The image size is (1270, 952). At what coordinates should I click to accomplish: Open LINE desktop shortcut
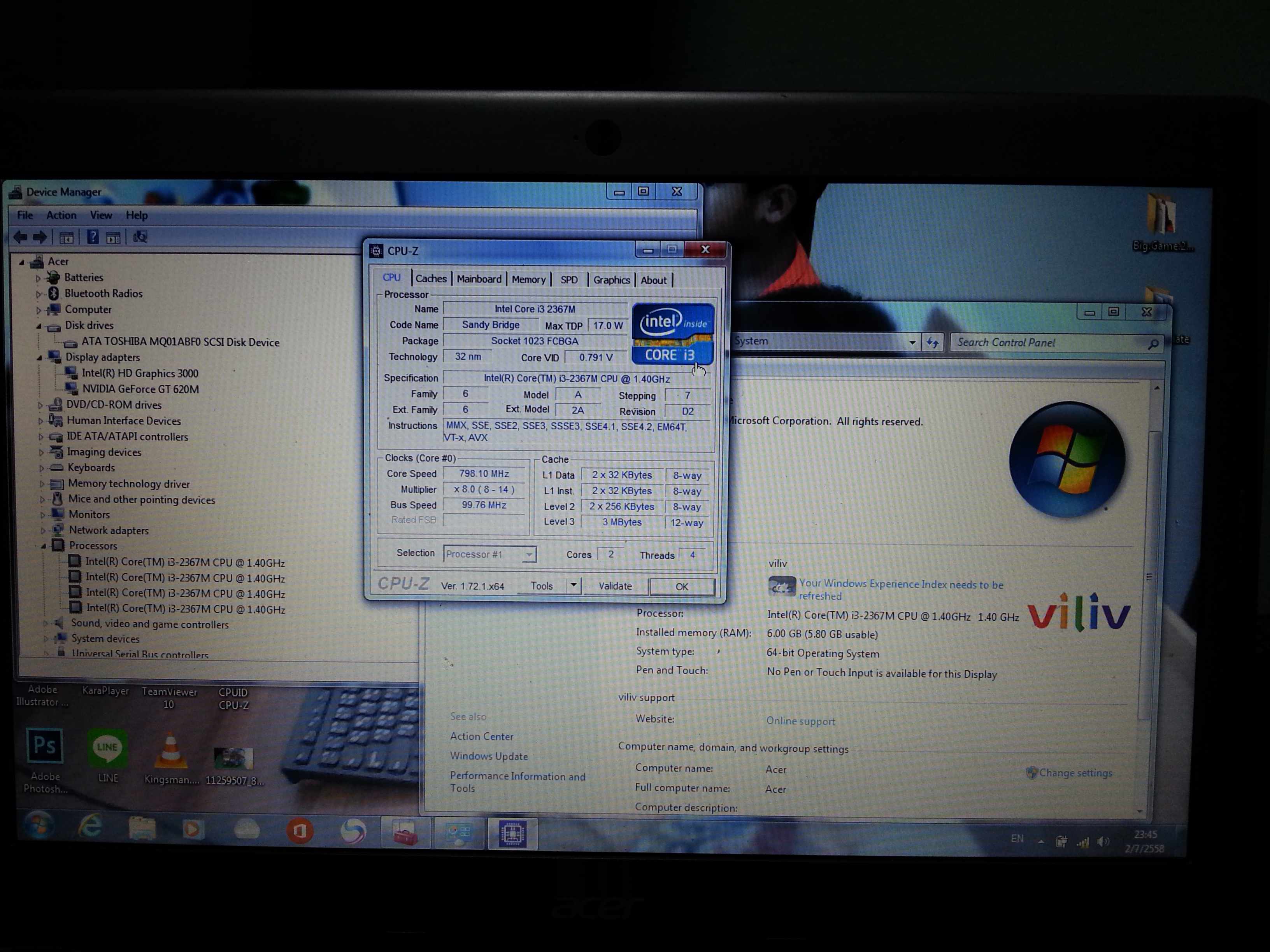(107, 748)
